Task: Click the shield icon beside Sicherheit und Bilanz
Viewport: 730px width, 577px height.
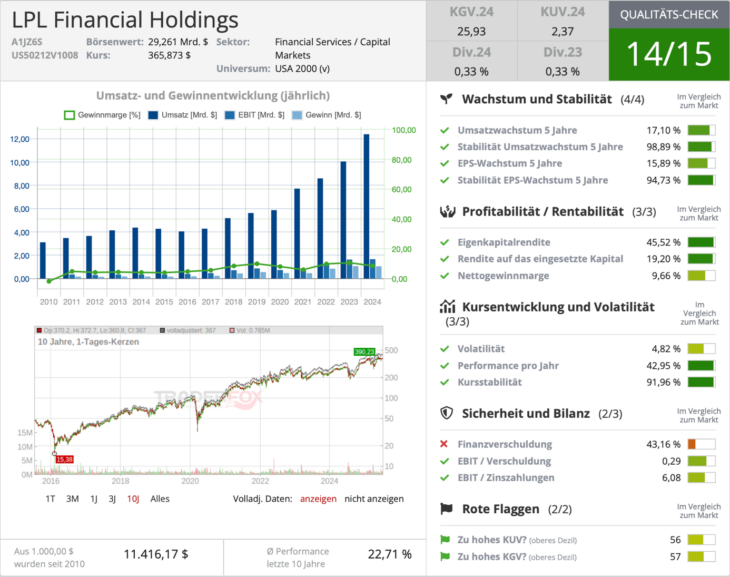Action: [446, 413]
